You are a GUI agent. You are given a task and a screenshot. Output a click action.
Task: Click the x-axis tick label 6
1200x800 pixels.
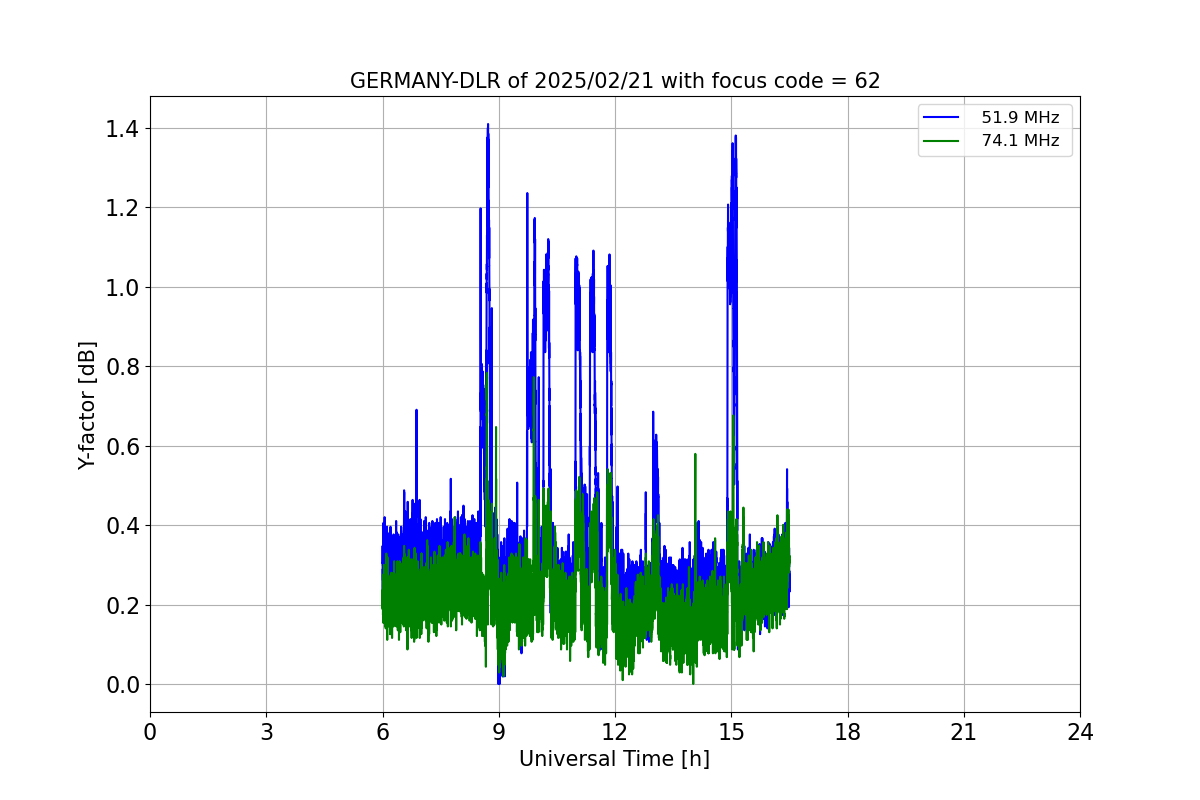click(x=382, y=732)
